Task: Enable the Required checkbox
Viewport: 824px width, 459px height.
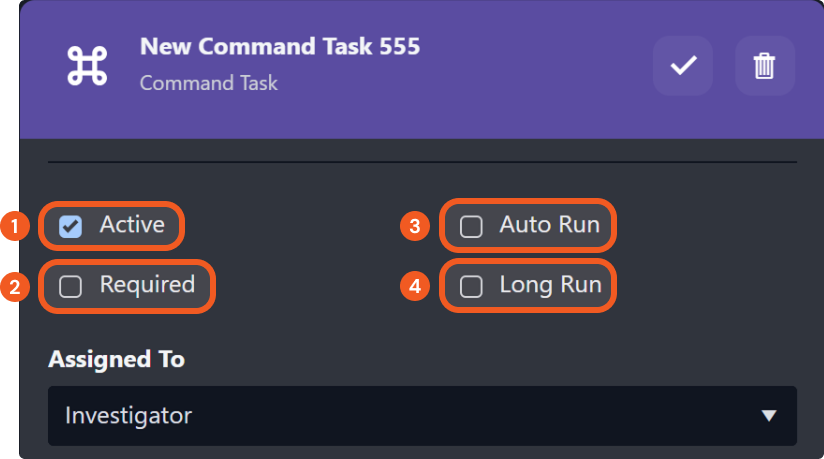Action: pyautogui.click(x=70, y=287)
